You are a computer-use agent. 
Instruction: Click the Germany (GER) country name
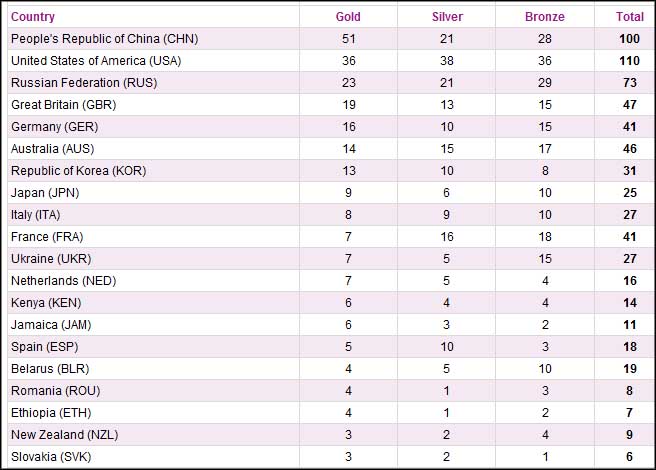[x=55, y=127]
